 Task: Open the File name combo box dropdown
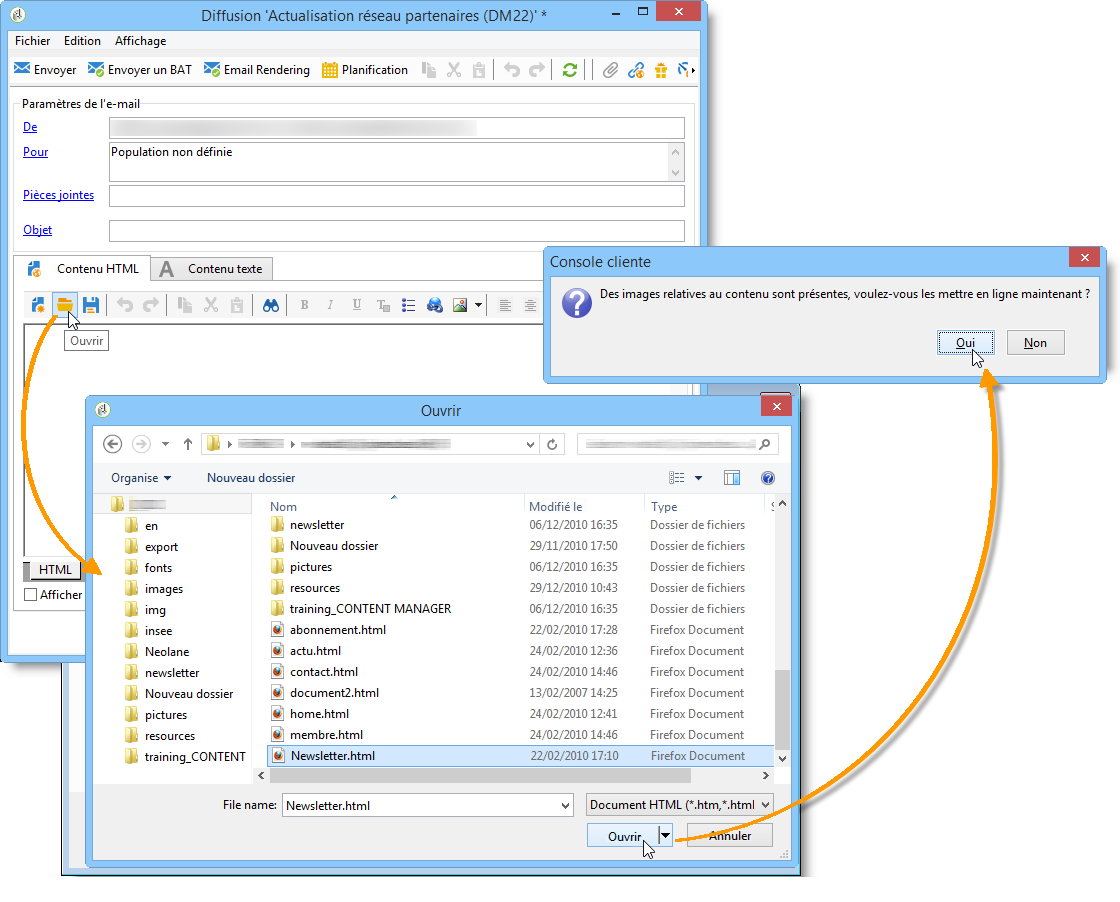(566, 806)
